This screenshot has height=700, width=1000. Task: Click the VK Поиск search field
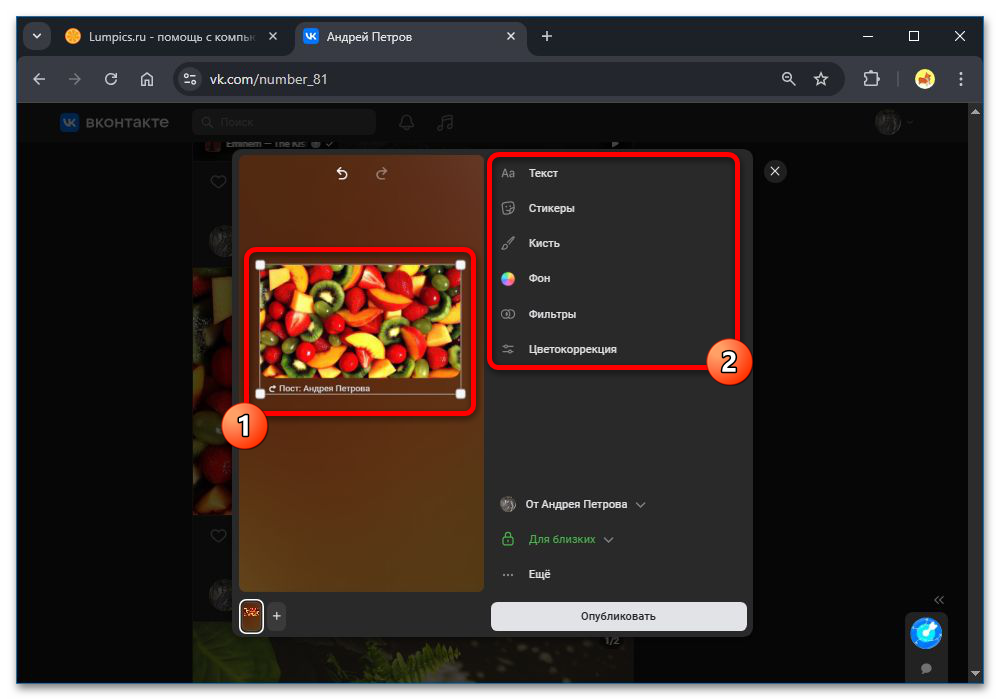[284, 122]
